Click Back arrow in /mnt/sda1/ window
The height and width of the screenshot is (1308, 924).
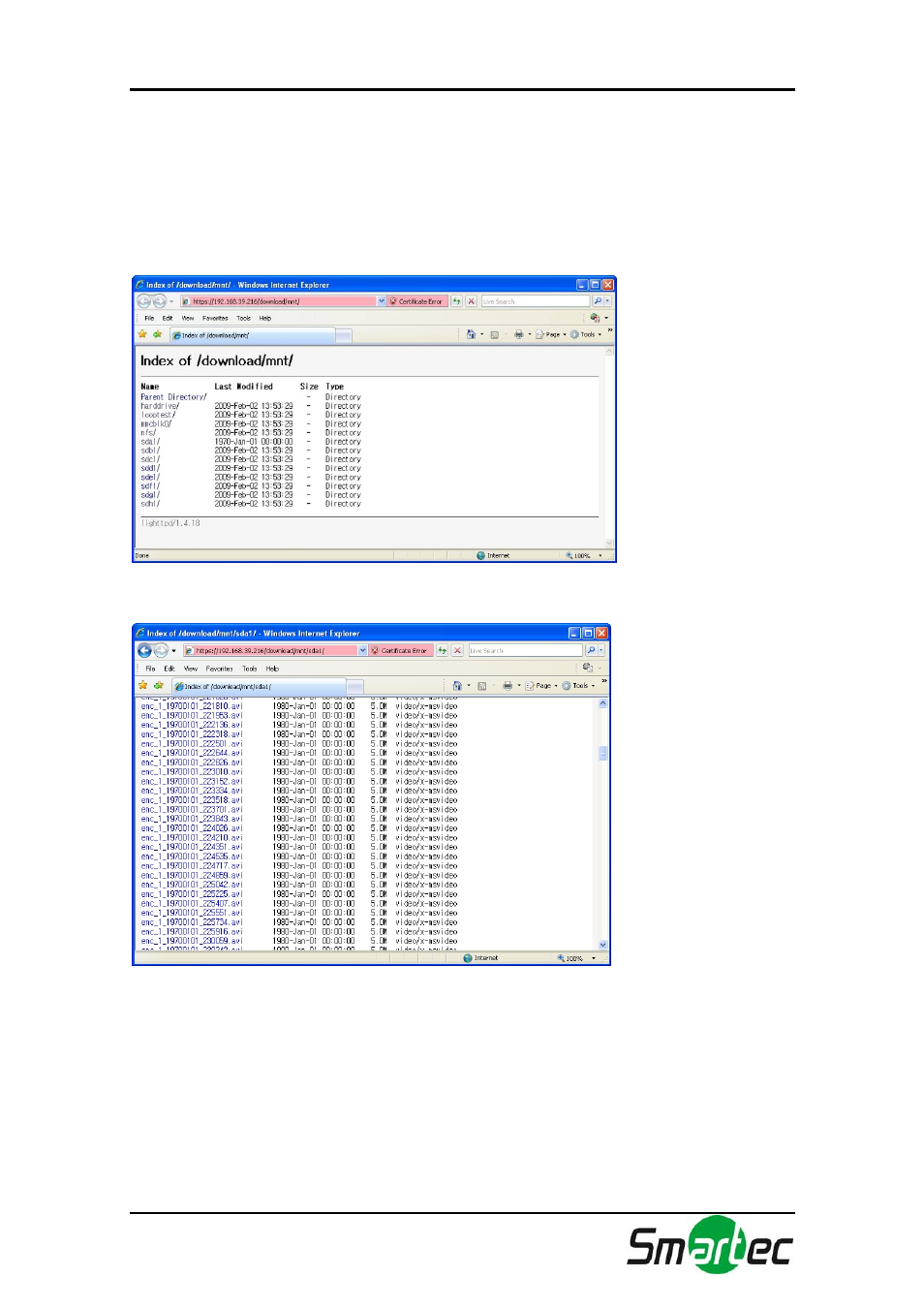pyautogui.click(x=144, y=650)
